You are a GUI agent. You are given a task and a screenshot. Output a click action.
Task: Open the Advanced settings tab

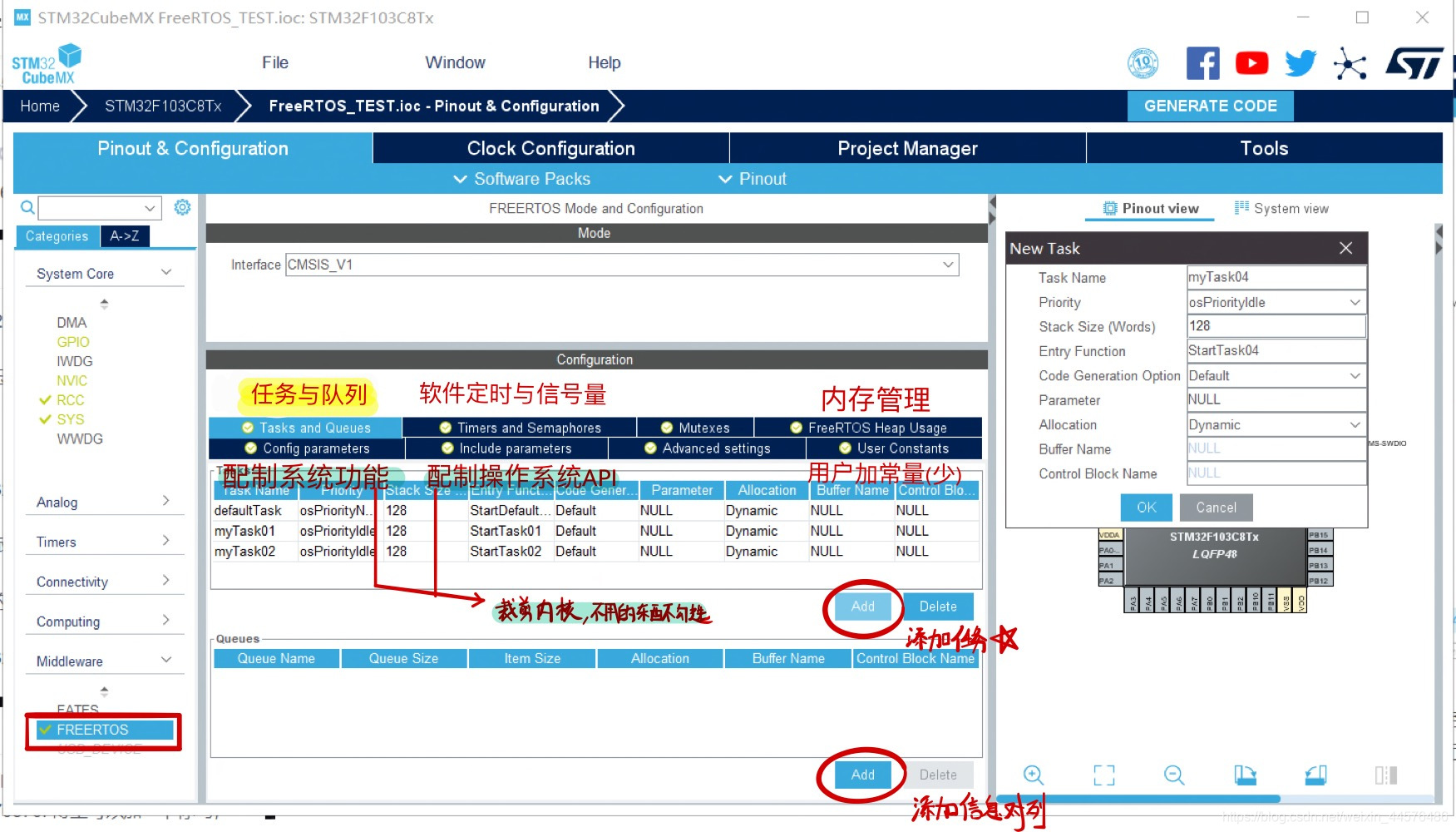(x=707, y=448)
